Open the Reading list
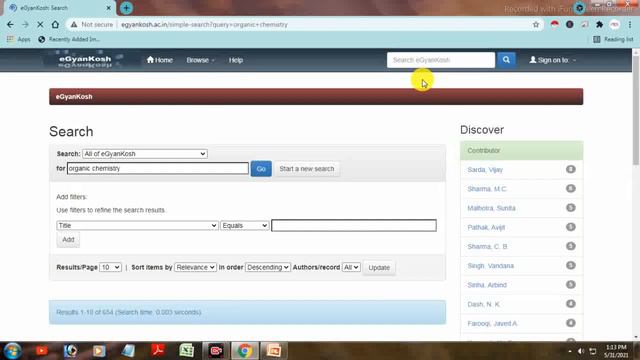 click(613, 39)
